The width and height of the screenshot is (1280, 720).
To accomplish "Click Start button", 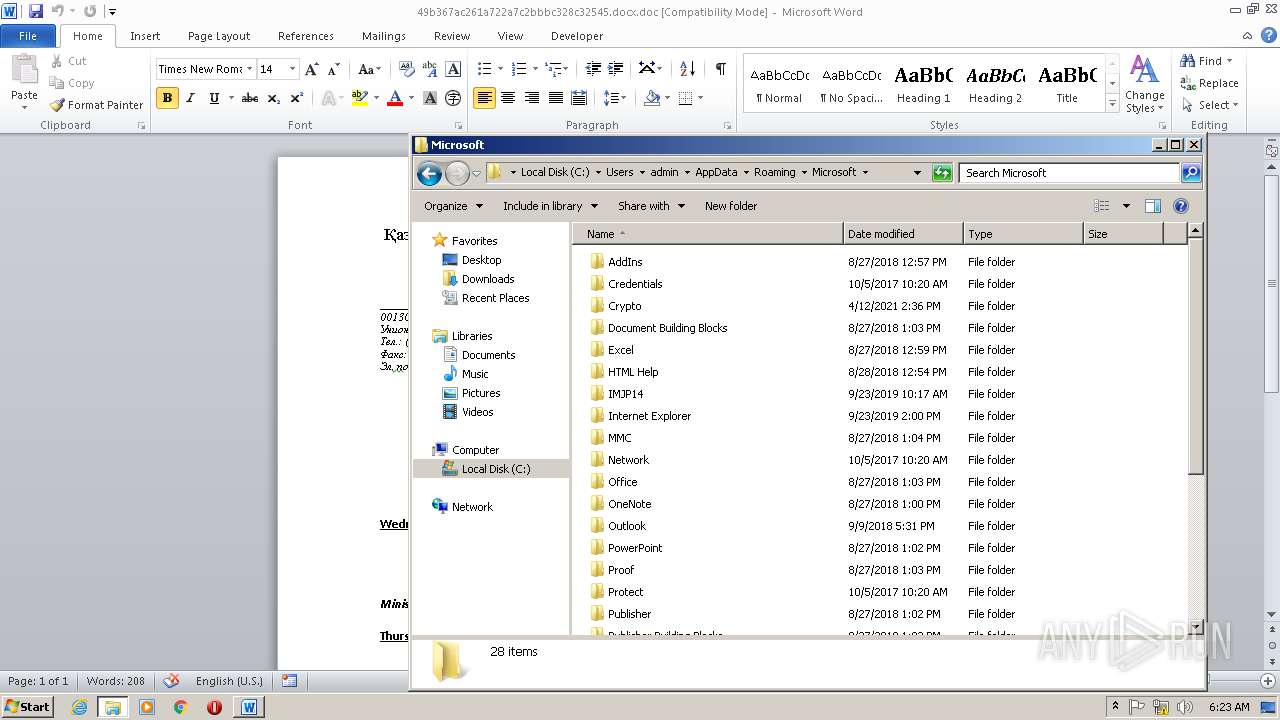I will click(x=28, y=707).
